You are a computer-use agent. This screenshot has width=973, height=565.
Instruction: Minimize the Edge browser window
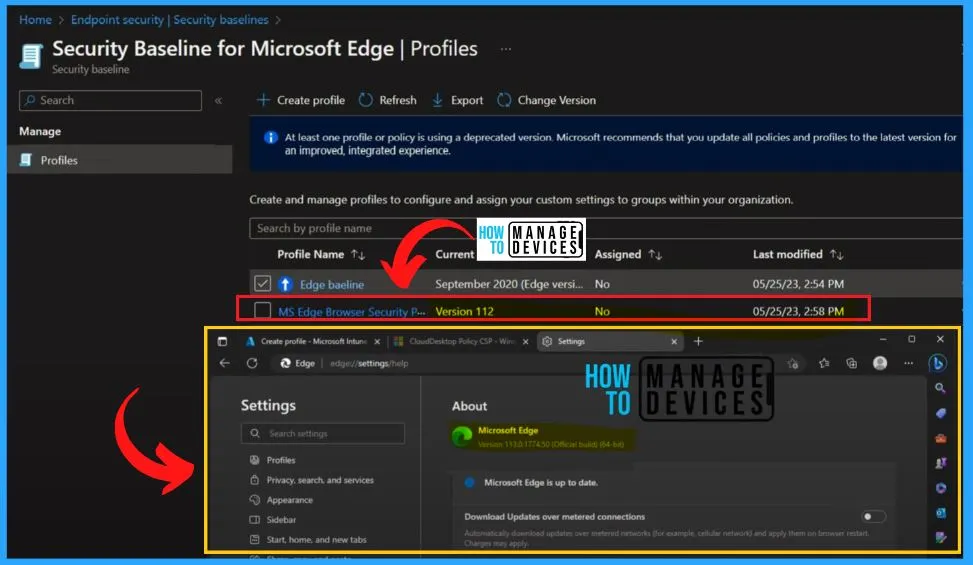point(883,339)
